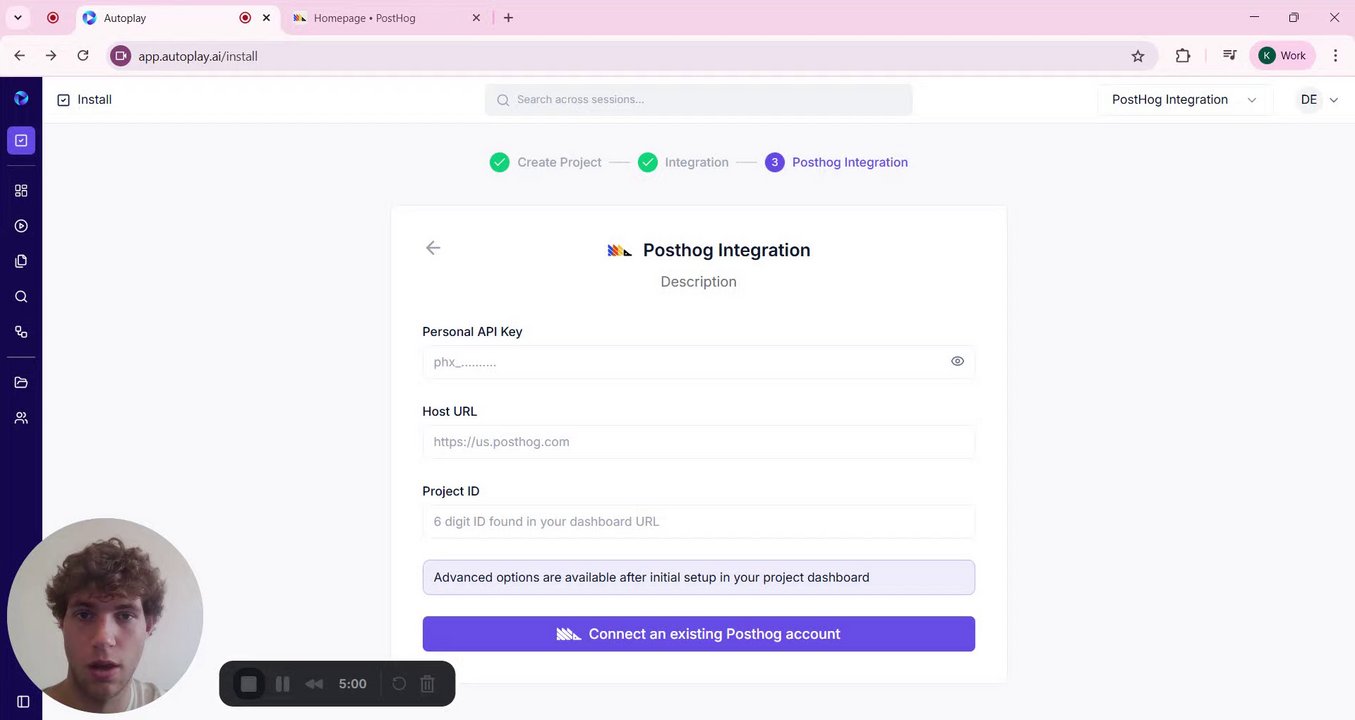Open the dashboard grid sidebar icon
Viewport: 1355px width, 720px height.
click(x=21, y=191)
